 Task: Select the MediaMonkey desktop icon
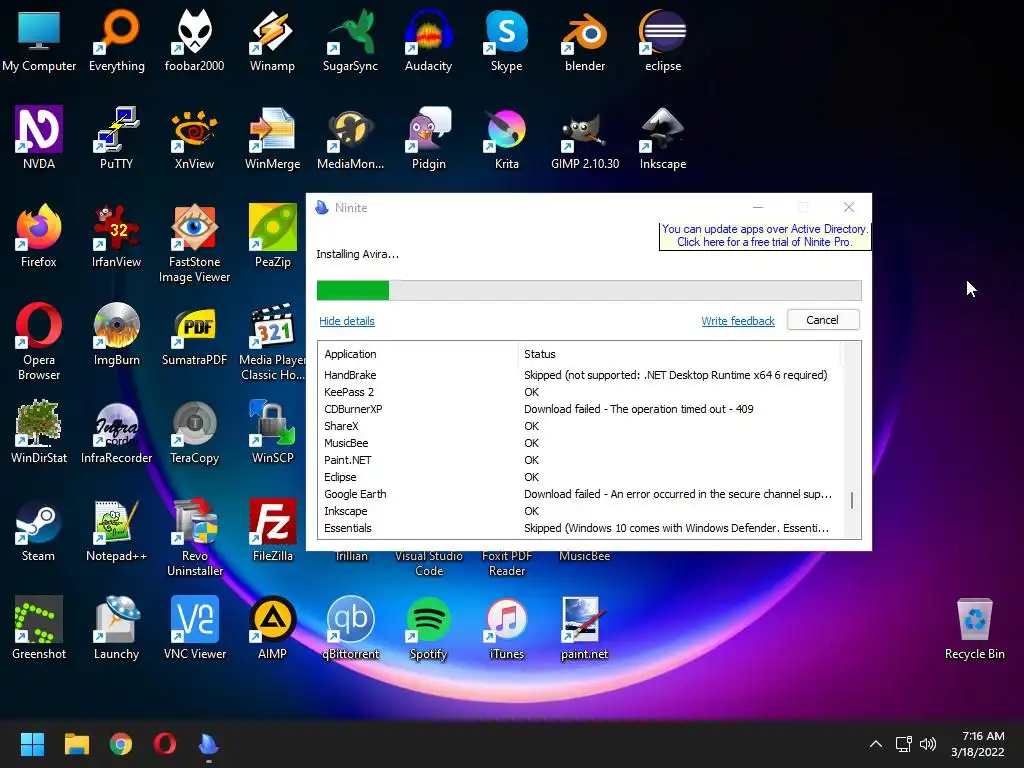click(351, 137)
